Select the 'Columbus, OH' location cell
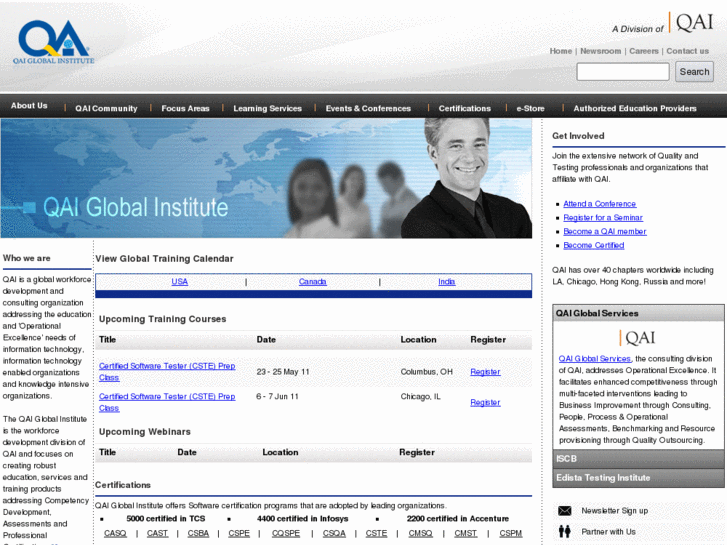 tap(427, 372)
